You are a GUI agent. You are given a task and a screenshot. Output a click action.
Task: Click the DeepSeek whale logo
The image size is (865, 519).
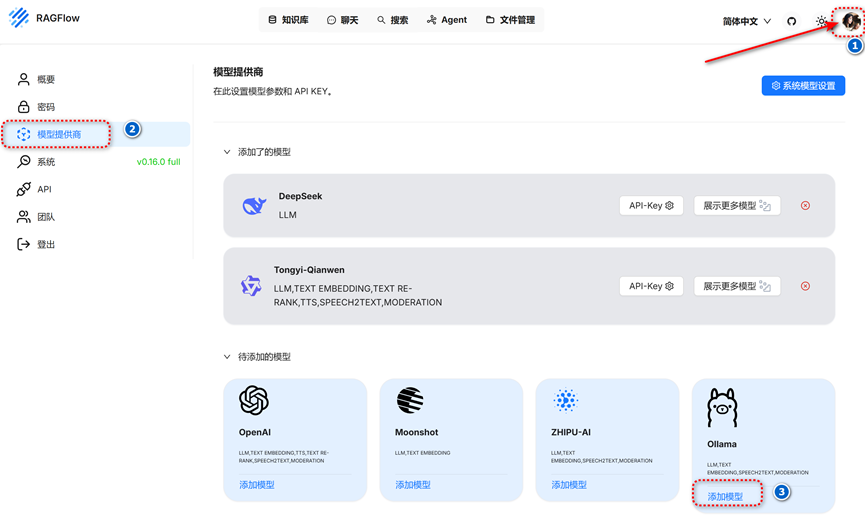[254, 205]
